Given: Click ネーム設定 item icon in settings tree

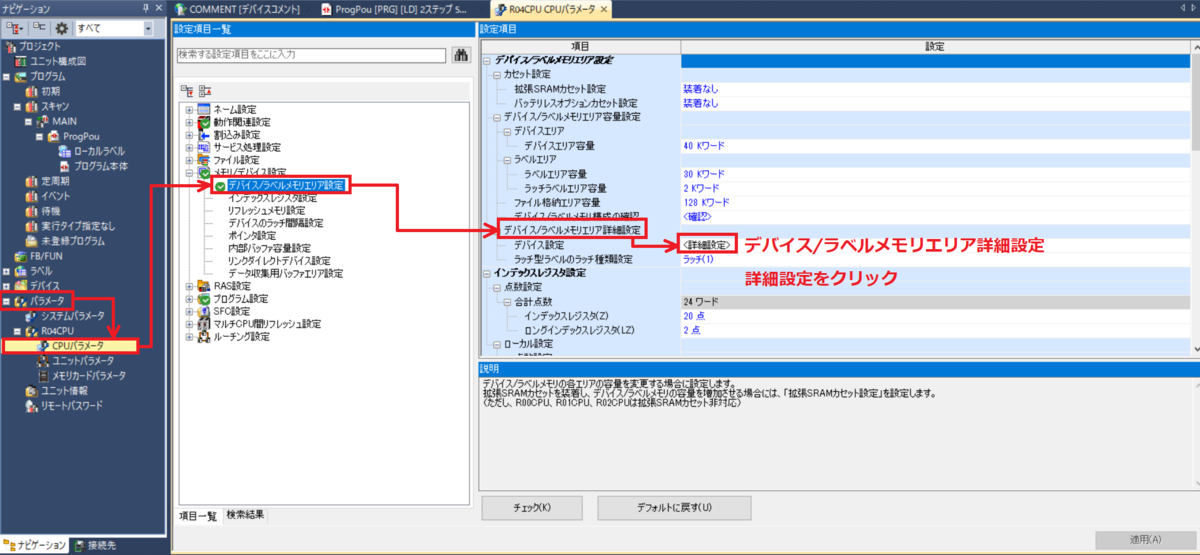Looking at the screenshot, I should (x=204, y=108).
